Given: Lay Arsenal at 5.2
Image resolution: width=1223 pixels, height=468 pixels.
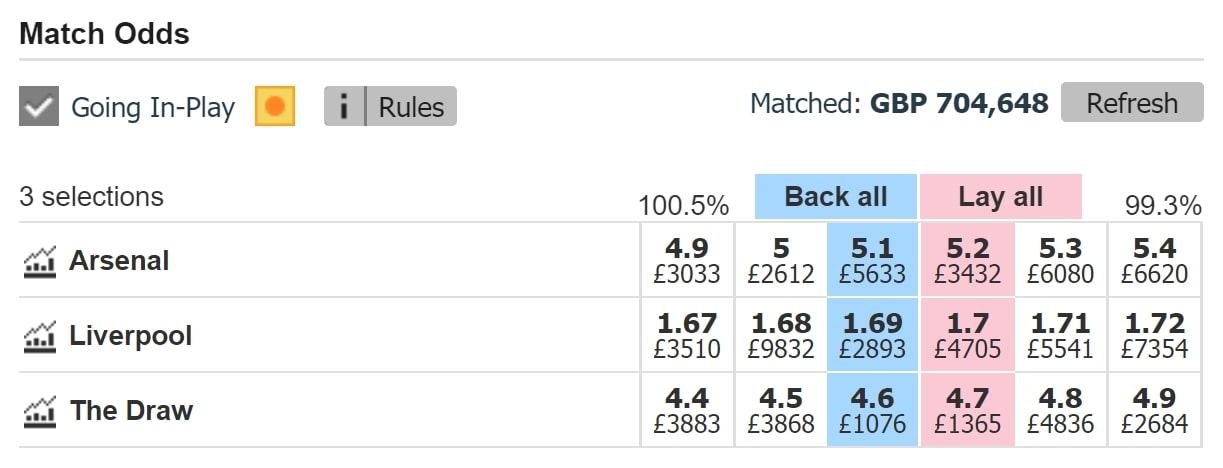Looking at the screenshot, I should pyautogui.click(x=966, y=260).
